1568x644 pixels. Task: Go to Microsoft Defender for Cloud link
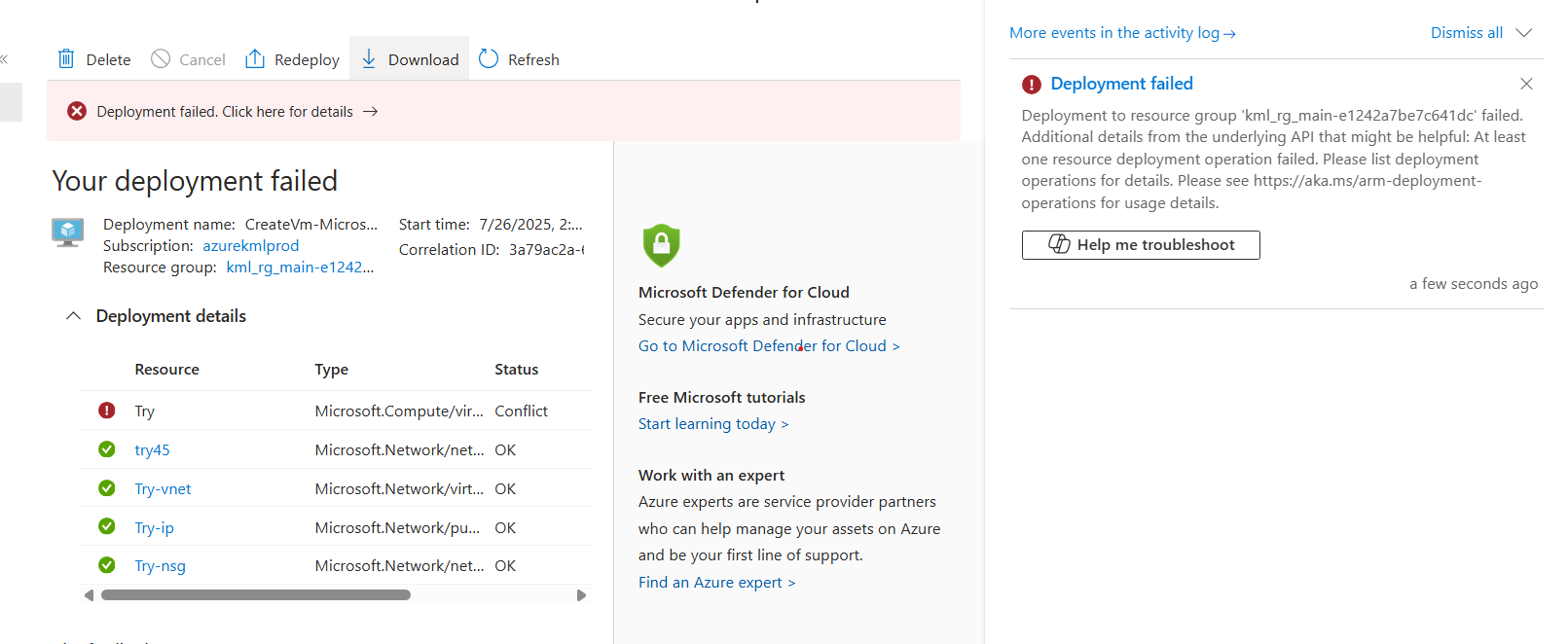click(769, 346)
